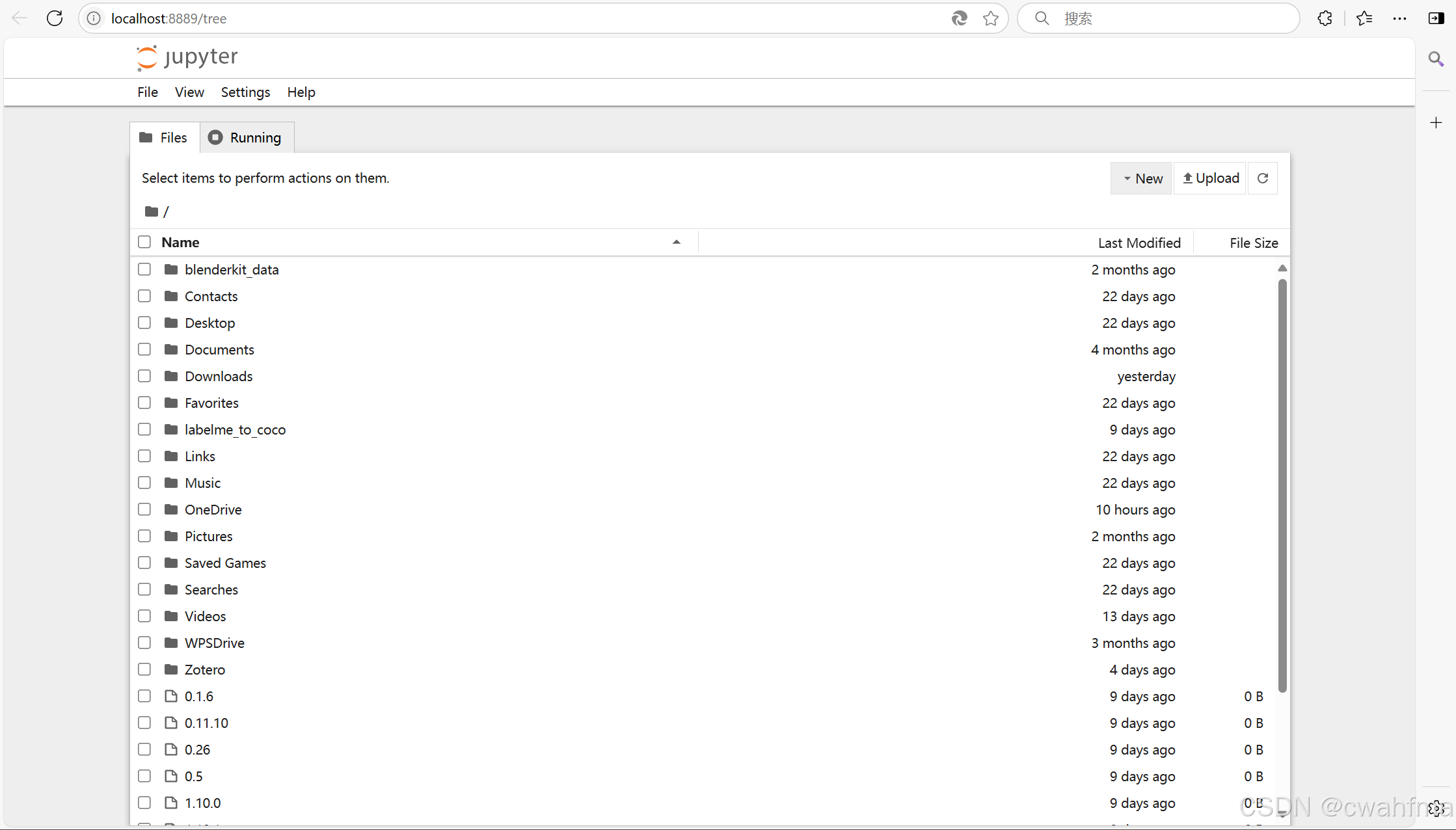Click the plus icon in browser sidebar
The width and height of the screenshot is (1456, 830).
click(1436, 123)
